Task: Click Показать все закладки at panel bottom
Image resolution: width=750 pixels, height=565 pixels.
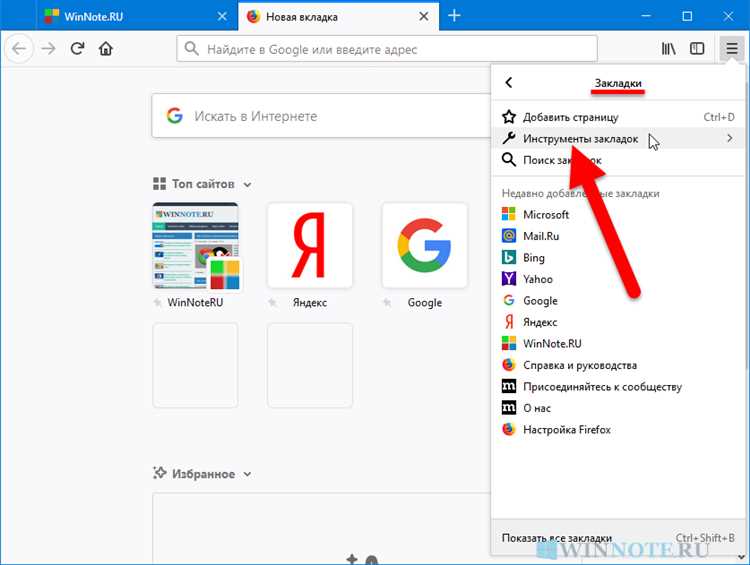Action: [x=618, y=538]
